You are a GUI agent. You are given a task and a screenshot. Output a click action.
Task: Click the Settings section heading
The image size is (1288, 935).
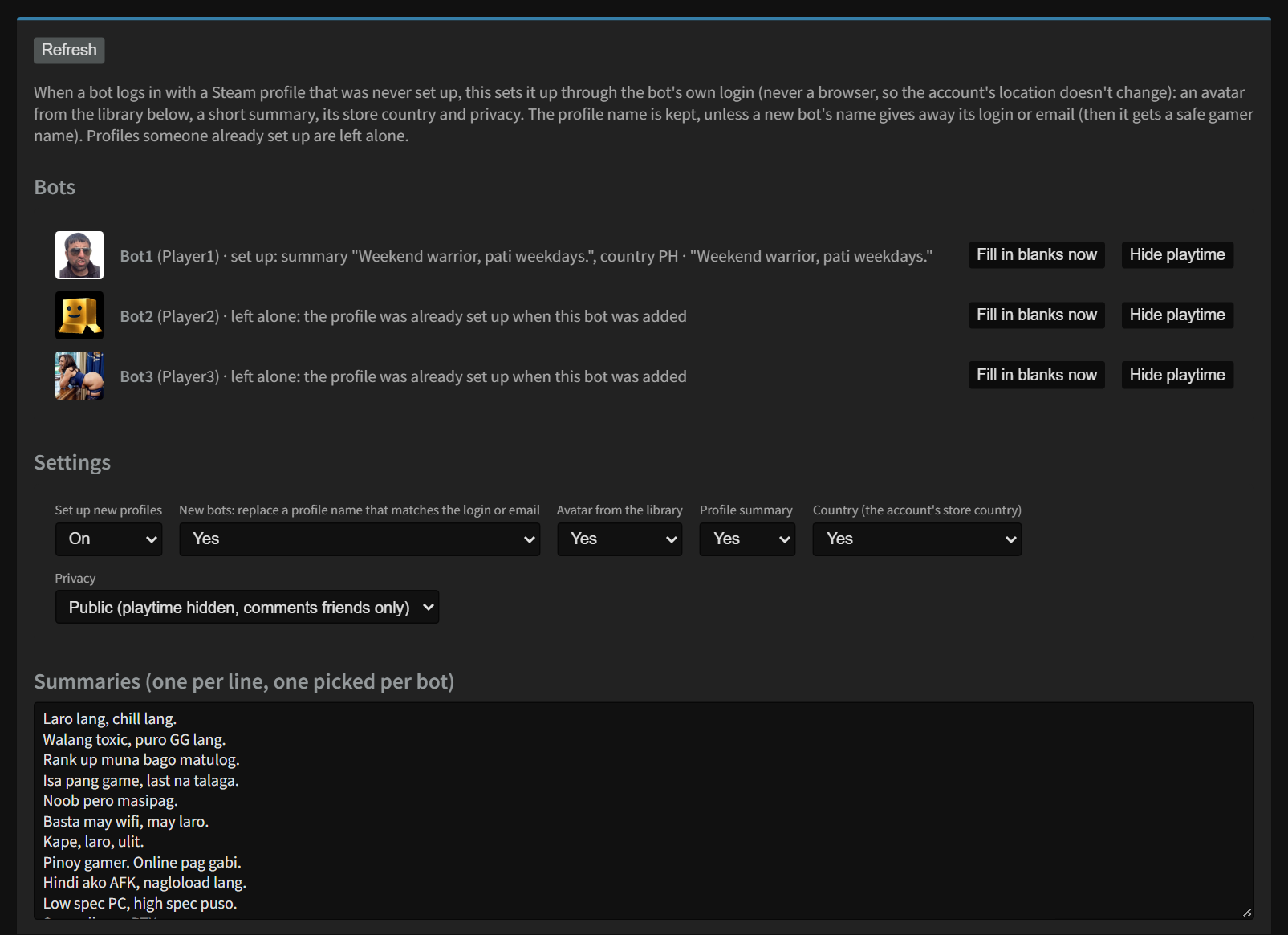(72, 463)
